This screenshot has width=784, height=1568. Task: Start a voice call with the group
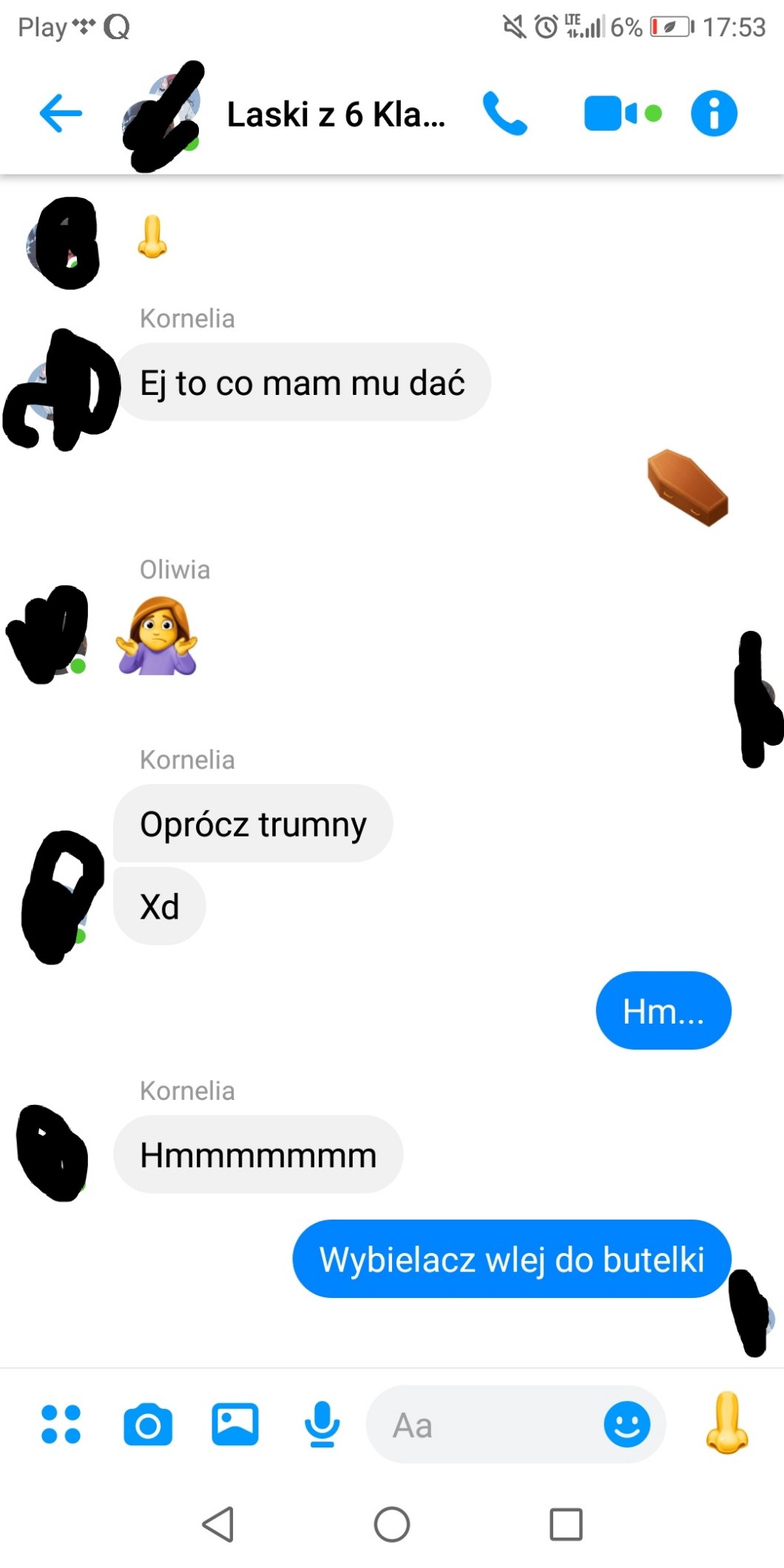[504, 114]
